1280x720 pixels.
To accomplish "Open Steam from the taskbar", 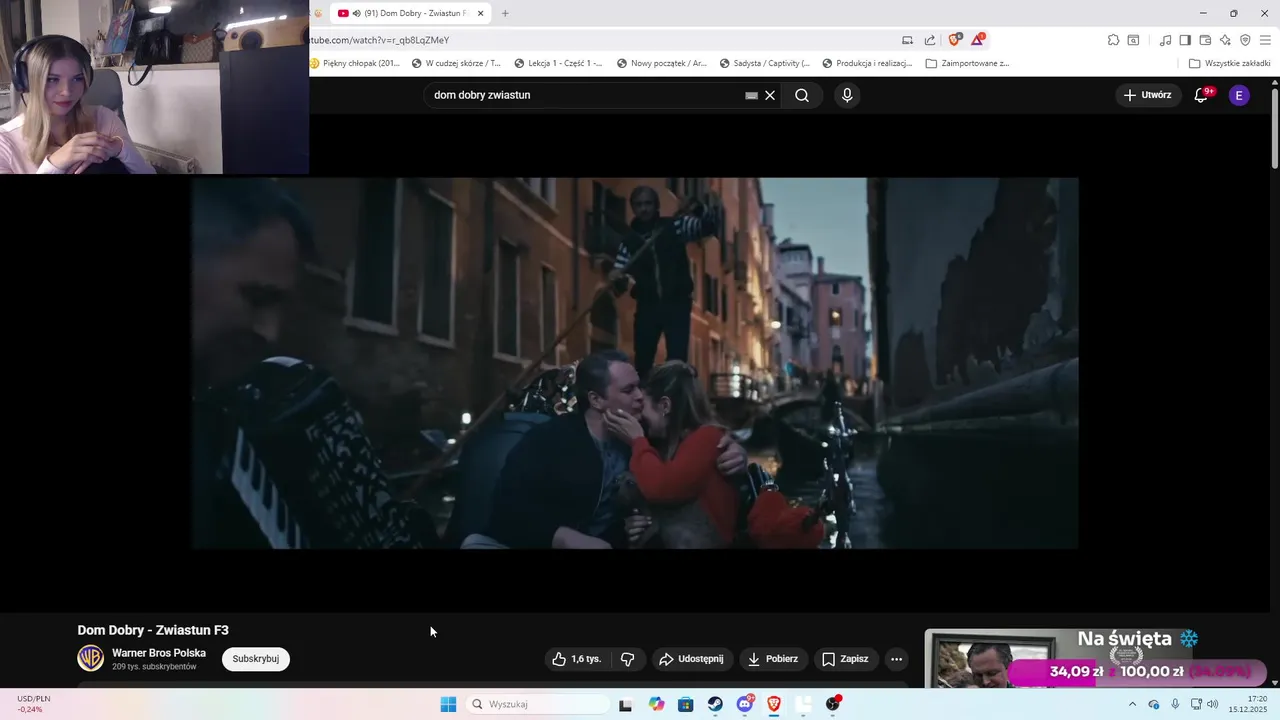I will 715,704.
